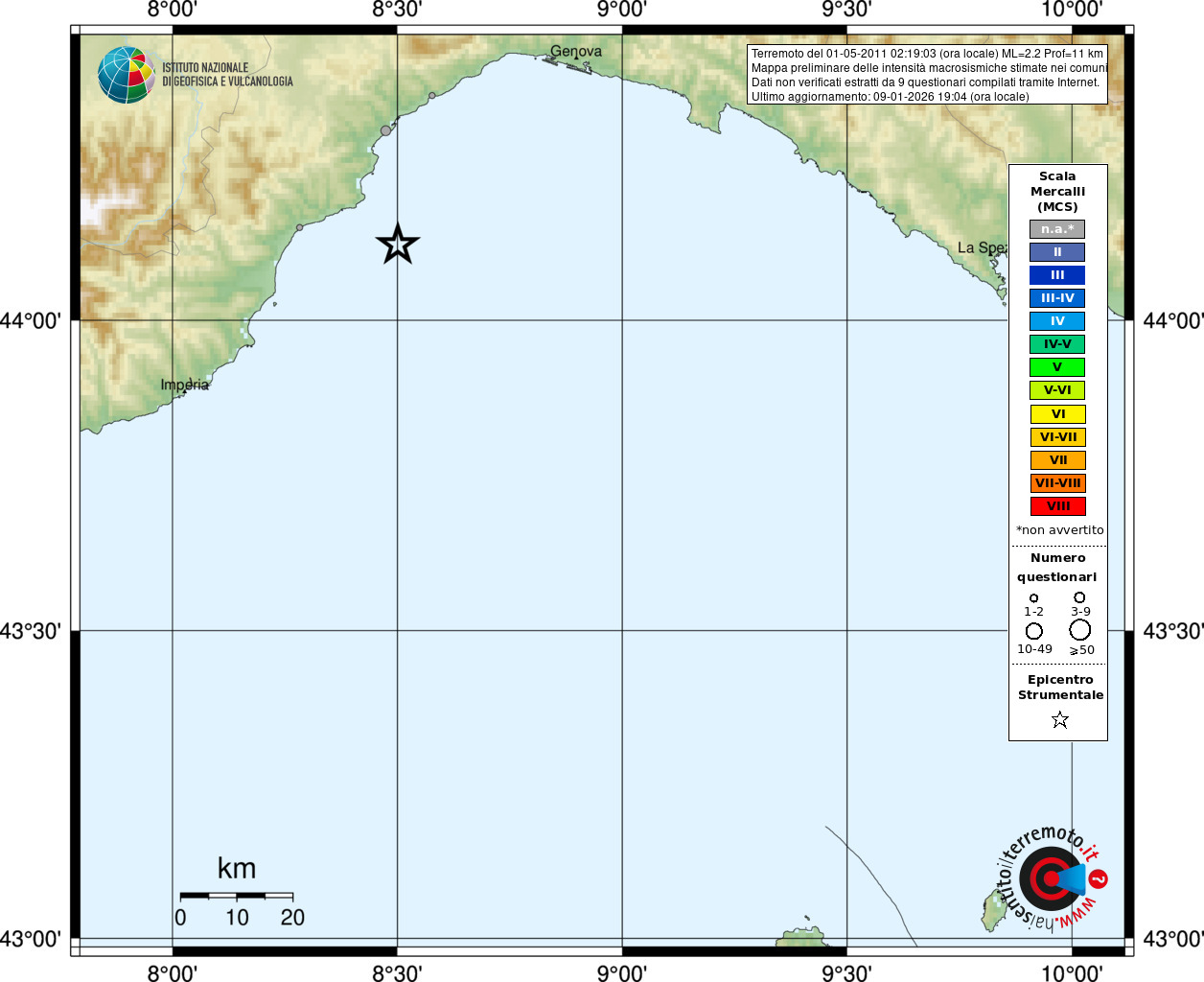The height and width of the screenshot is (982, 1204).
Task: Click the yellow VI legend swatch
Action: point(1057,414)
